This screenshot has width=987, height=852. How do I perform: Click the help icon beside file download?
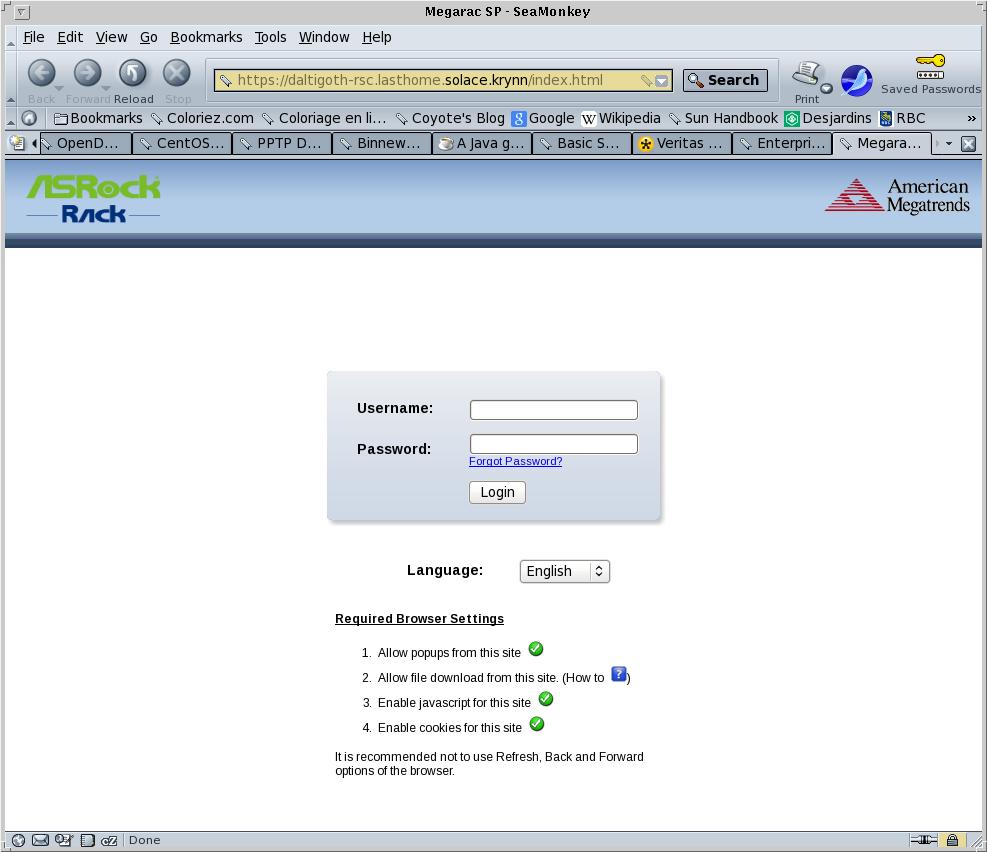pos(619,675)
